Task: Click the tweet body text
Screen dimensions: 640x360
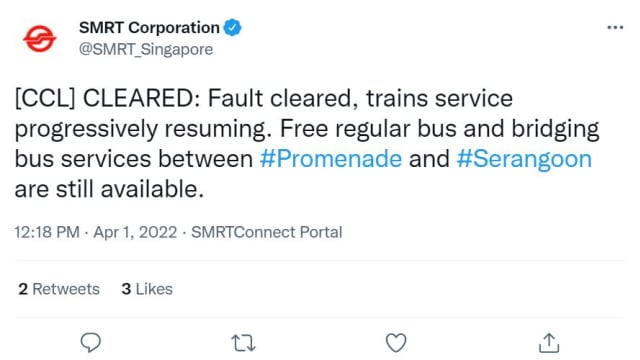Action: 307,144
